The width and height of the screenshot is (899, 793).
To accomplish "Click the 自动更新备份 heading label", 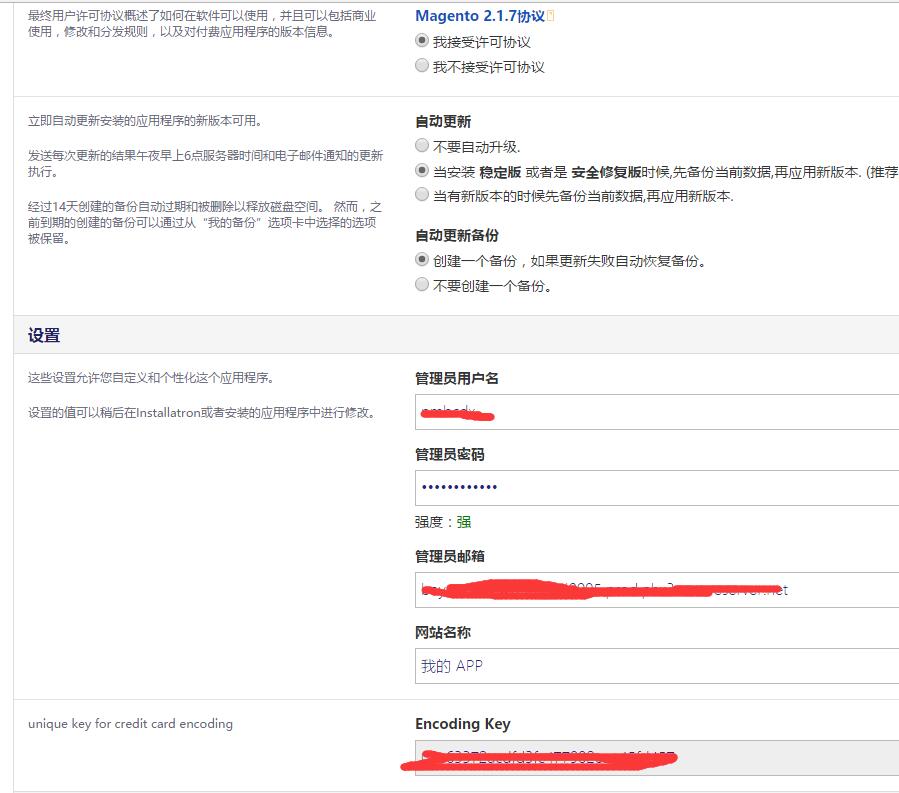I will (457, 235).
